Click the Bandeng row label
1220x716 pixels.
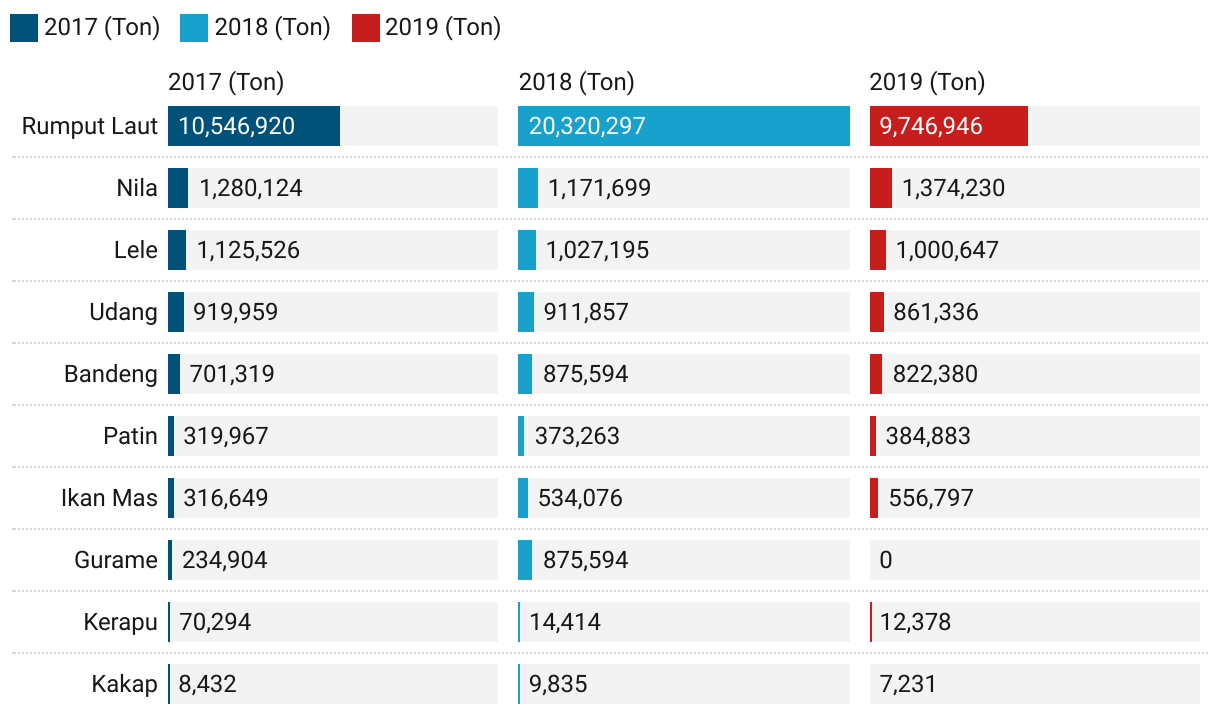[x=111, y=374]
